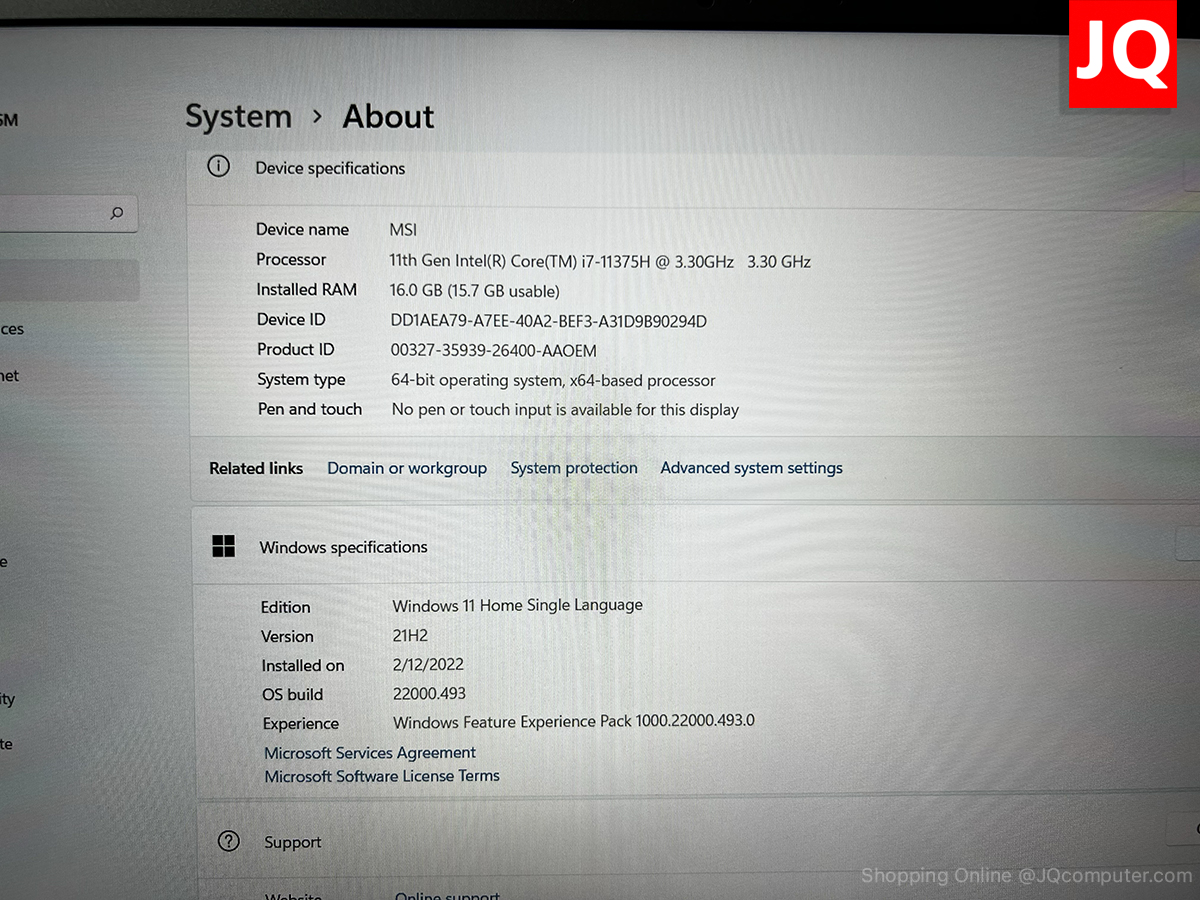Select the Windows Feature Experience Pack value
The width and height of the screenshot is (1200, 900).
click(x=574, y=722)
